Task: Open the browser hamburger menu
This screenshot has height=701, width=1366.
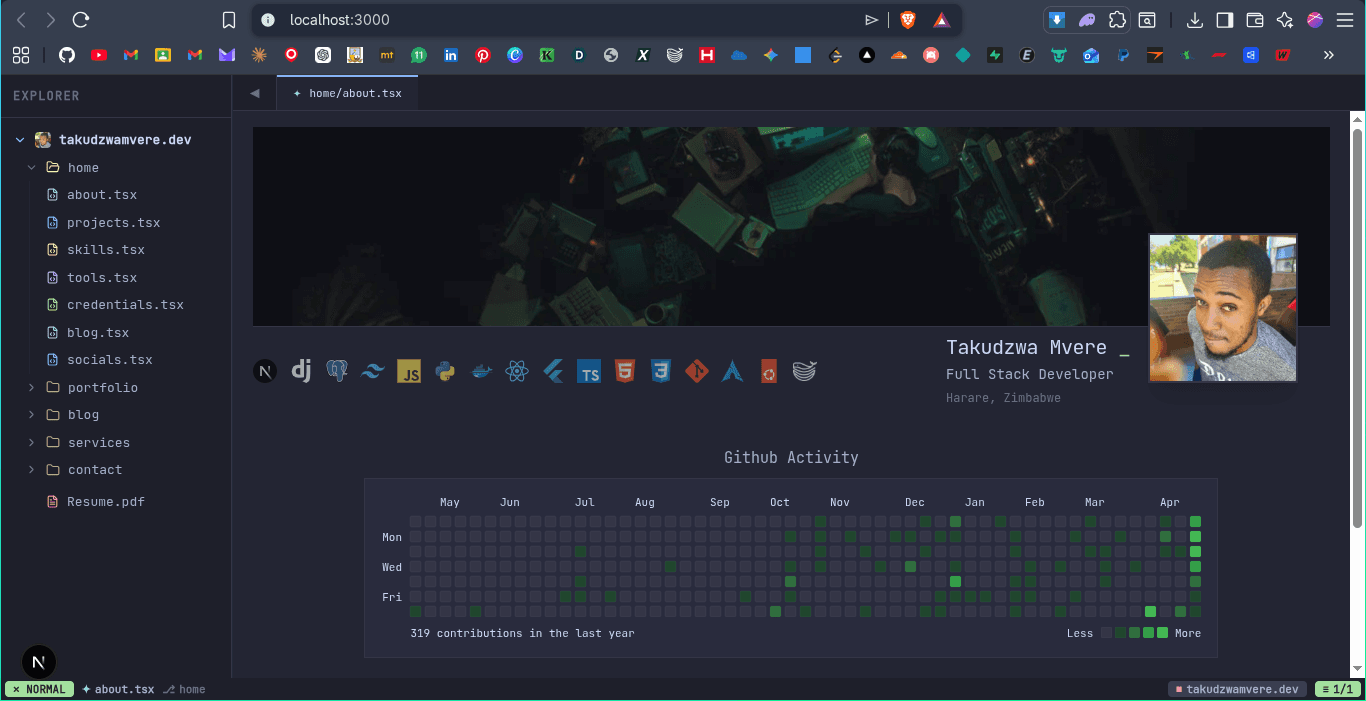Action: pyautogui.click(x=1345, y=20)
